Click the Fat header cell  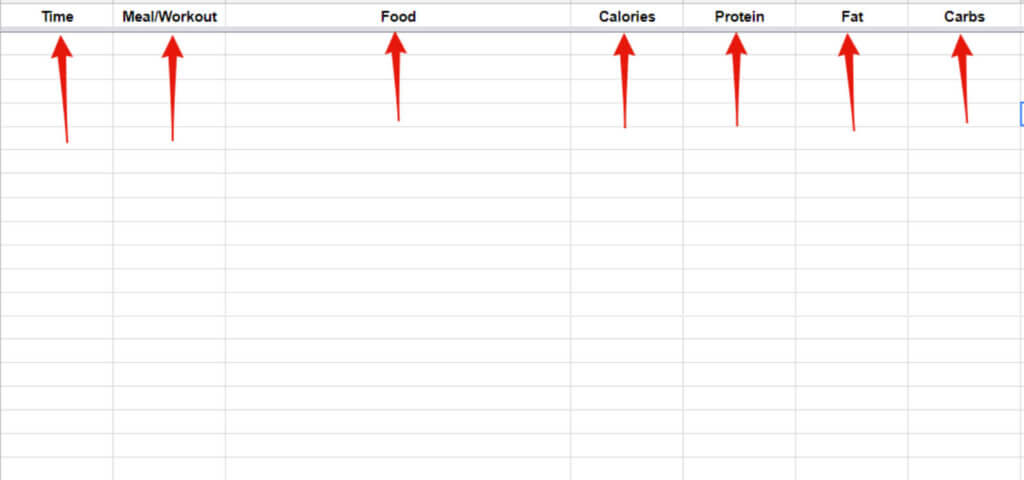tap(852, 17)
